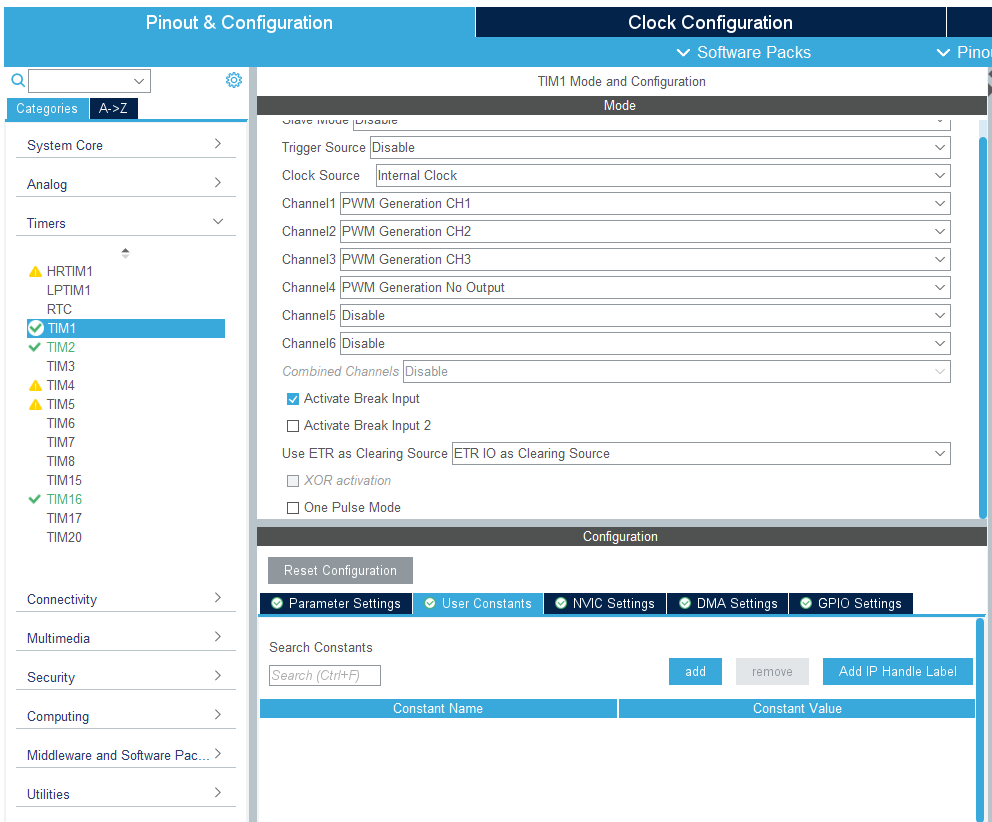The image size is (992, 822).
Task: Open the Clock Configuration tab
Action: pyautogui.click(x=710, y=22)
